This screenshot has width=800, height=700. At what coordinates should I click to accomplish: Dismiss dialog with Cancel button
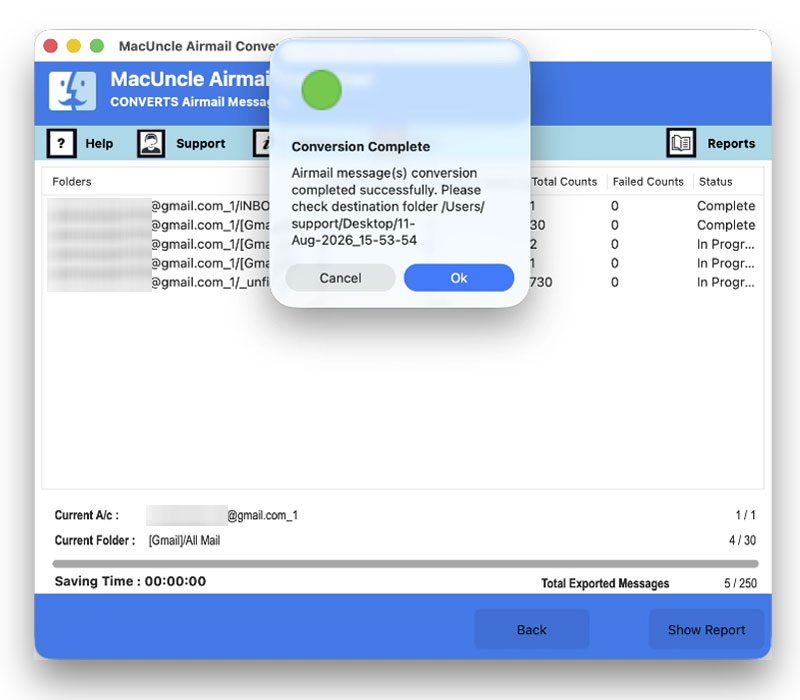click(x=340, y=278)
